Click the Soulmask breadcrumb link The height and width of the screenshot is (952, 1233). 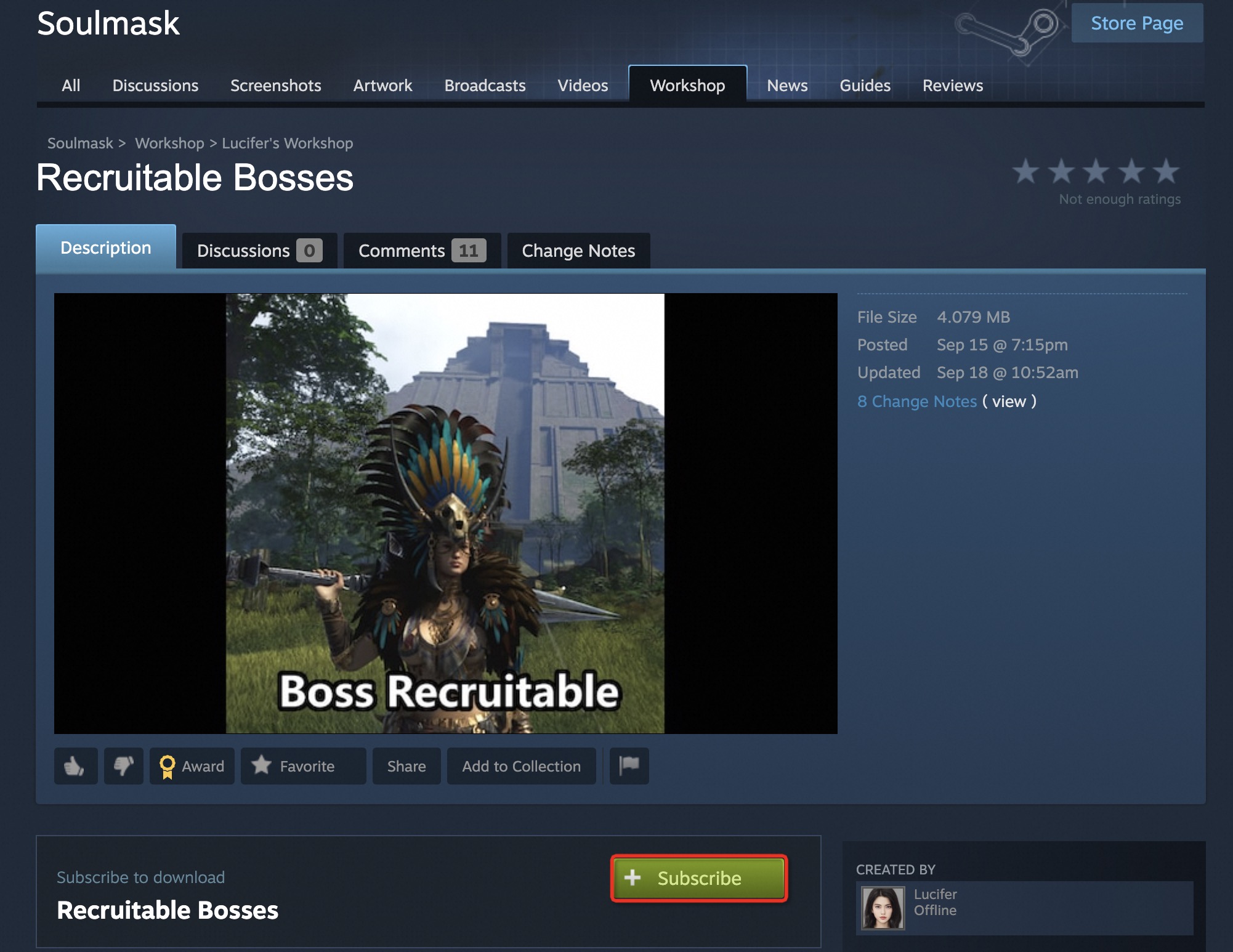(x=80, y=143)
